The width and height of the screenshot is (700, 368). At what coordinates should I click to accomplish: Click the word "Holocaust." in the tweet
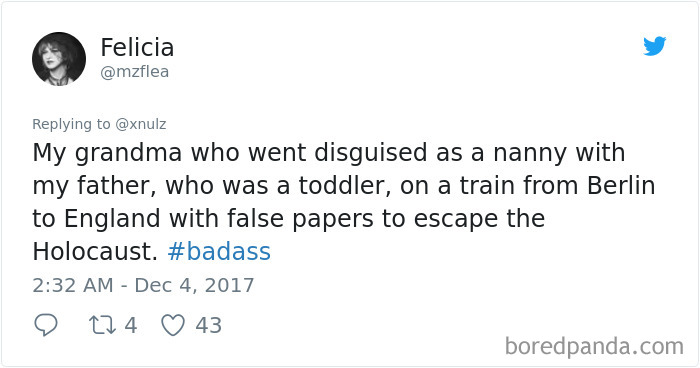[95, 251]
